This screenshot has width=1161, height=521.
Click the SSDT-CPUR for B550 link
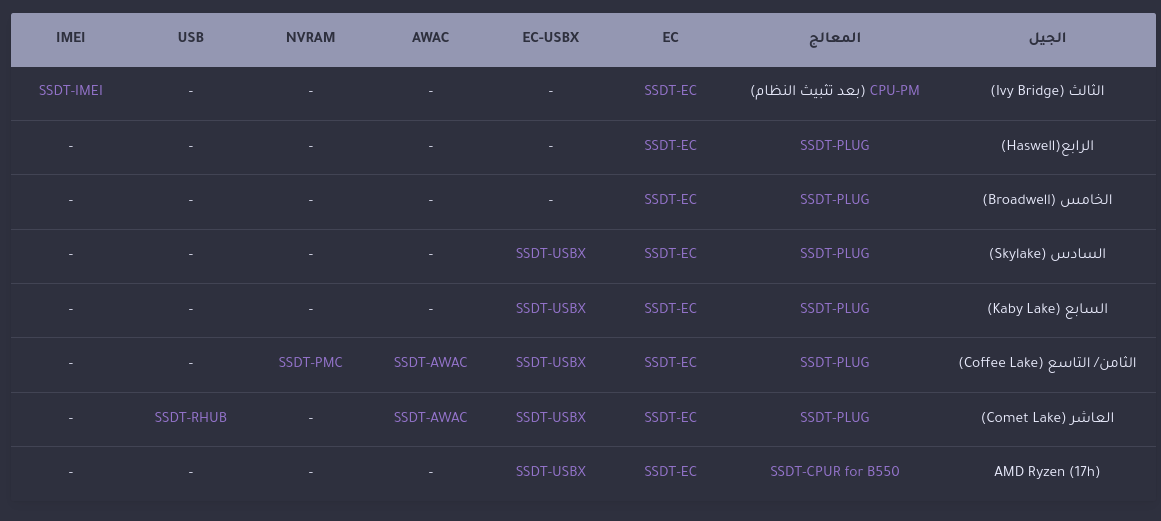835,471
